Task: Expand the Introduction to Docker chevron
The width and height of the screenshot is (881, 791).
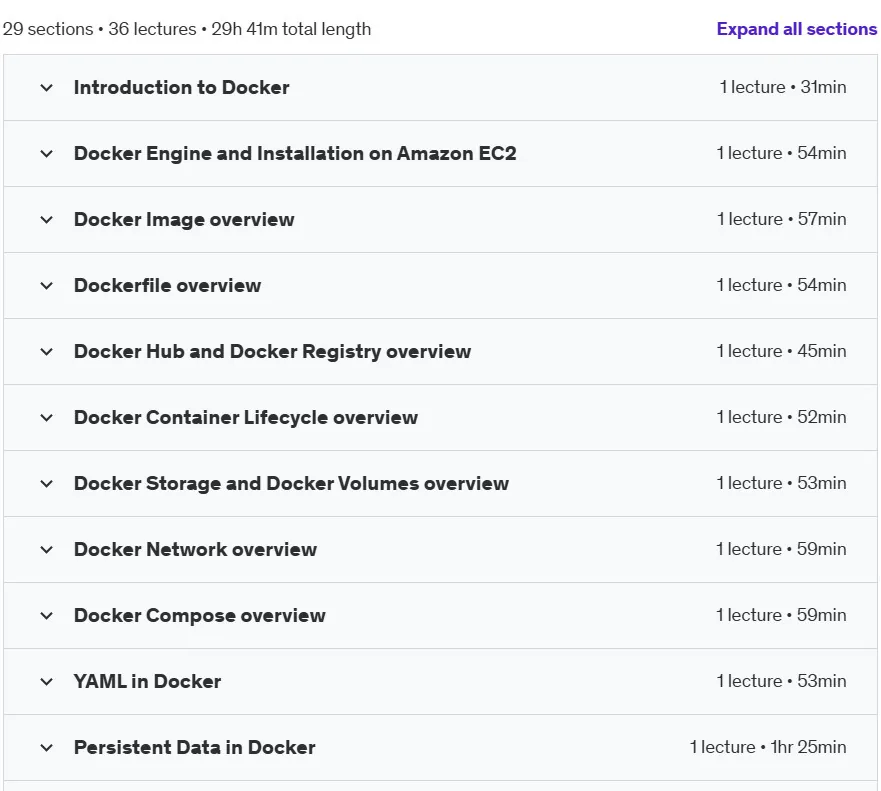Action: (47, 88)
